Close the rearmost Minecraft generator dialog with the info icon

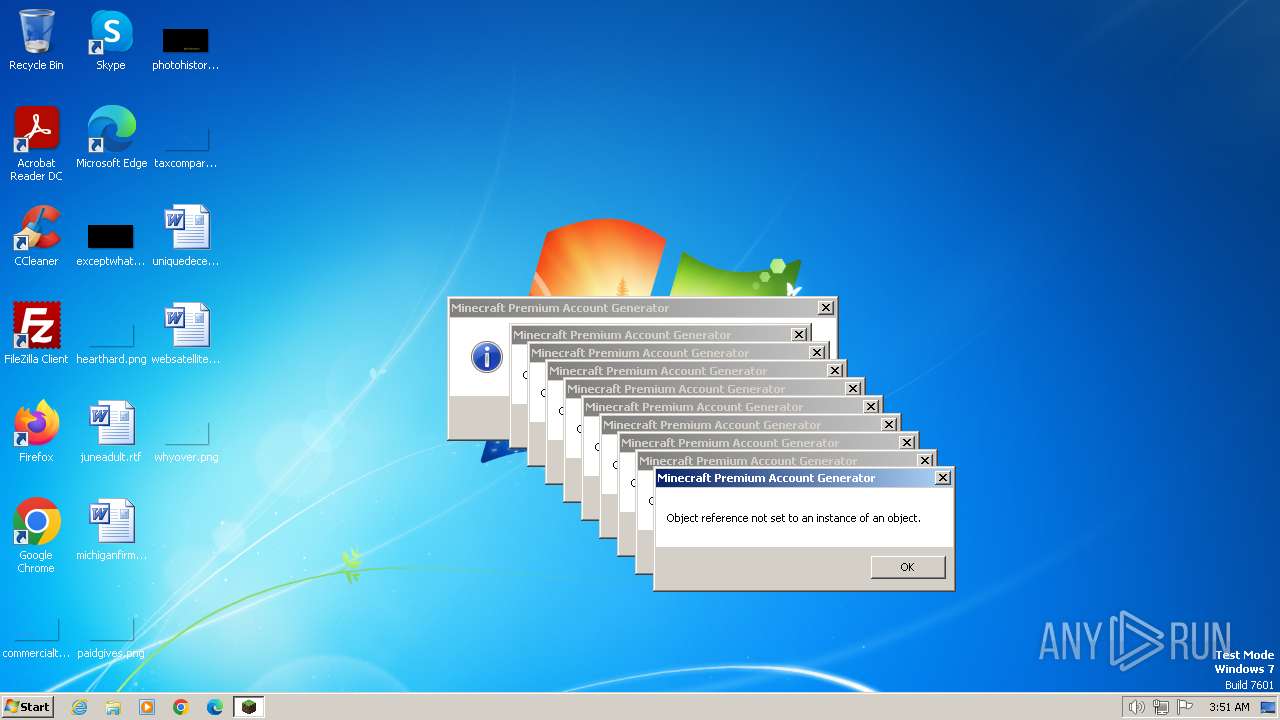point(825,308)
